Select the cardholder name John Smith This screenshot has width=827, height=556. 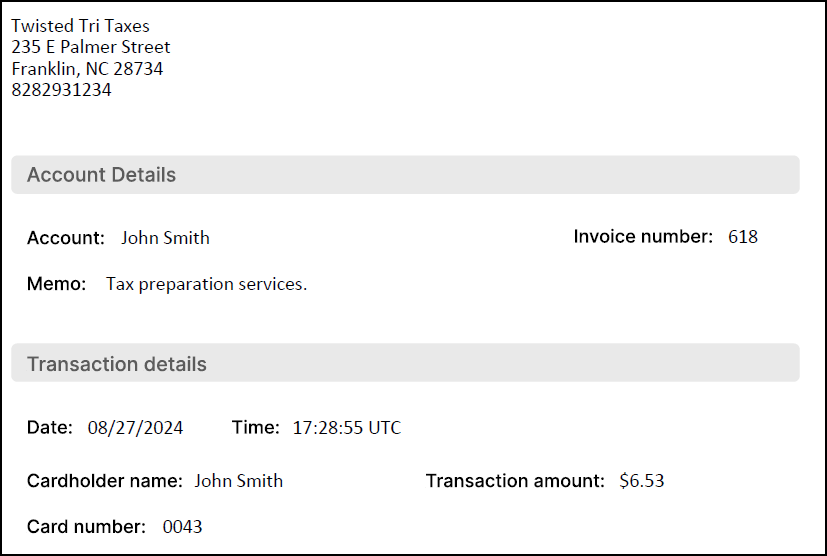(238, 481)
